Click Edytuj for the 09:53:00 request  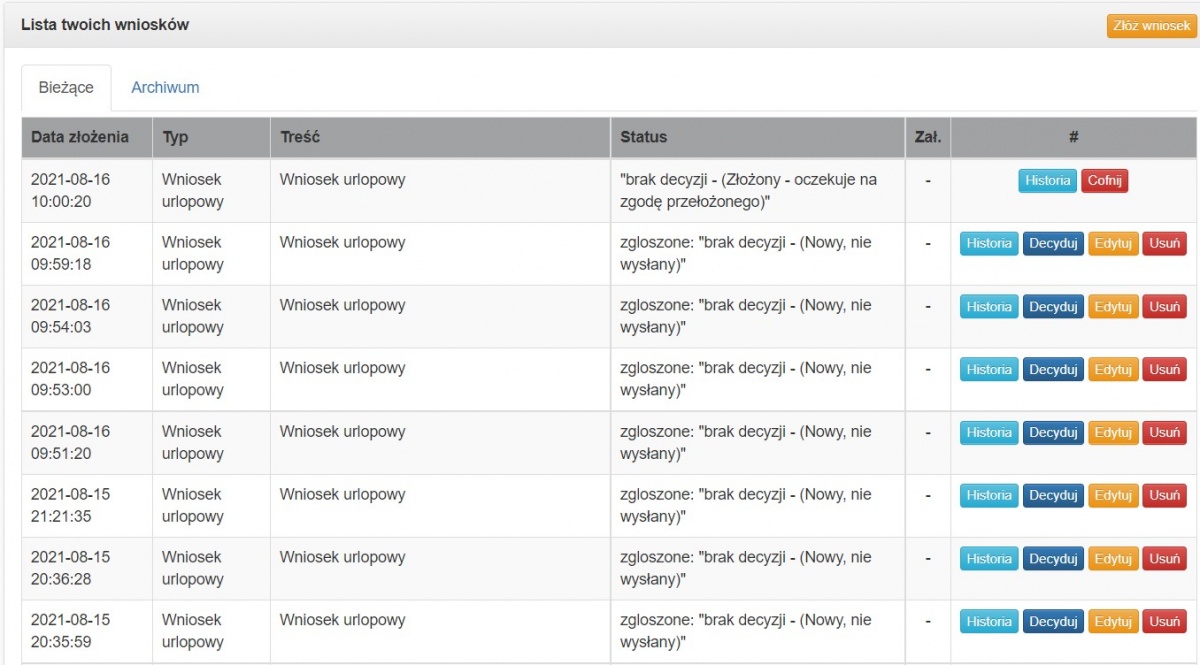[1113, 369]
